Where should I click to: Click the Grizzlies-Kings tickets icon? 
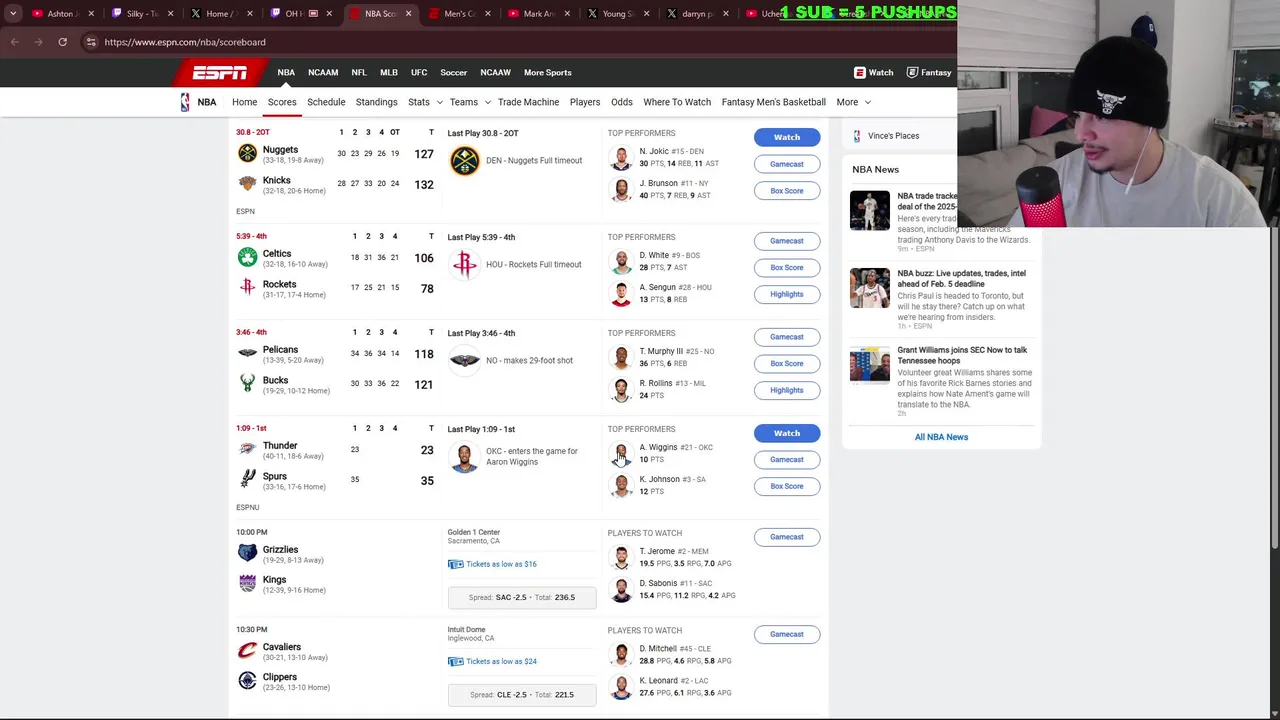coord(455,564)
